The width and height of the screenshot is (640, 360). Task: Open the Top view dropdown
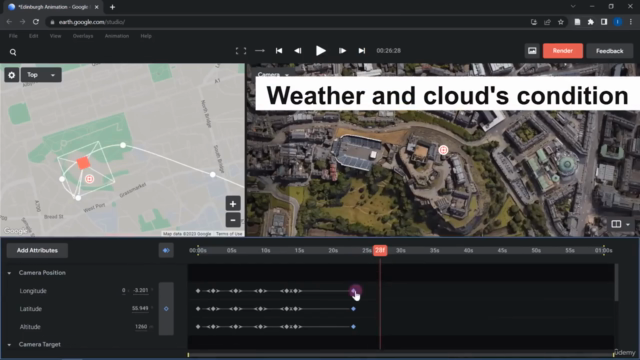click(x=41, y=75)
